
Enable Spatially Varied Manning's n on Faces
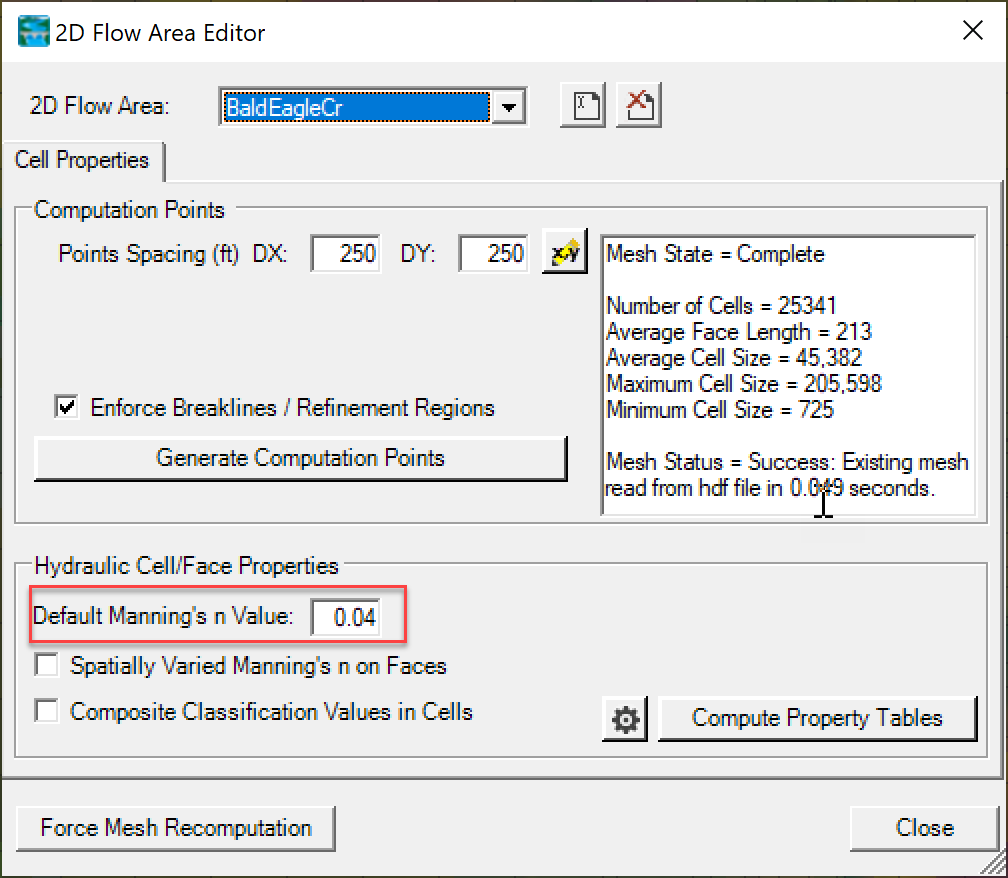pos(47,665)
